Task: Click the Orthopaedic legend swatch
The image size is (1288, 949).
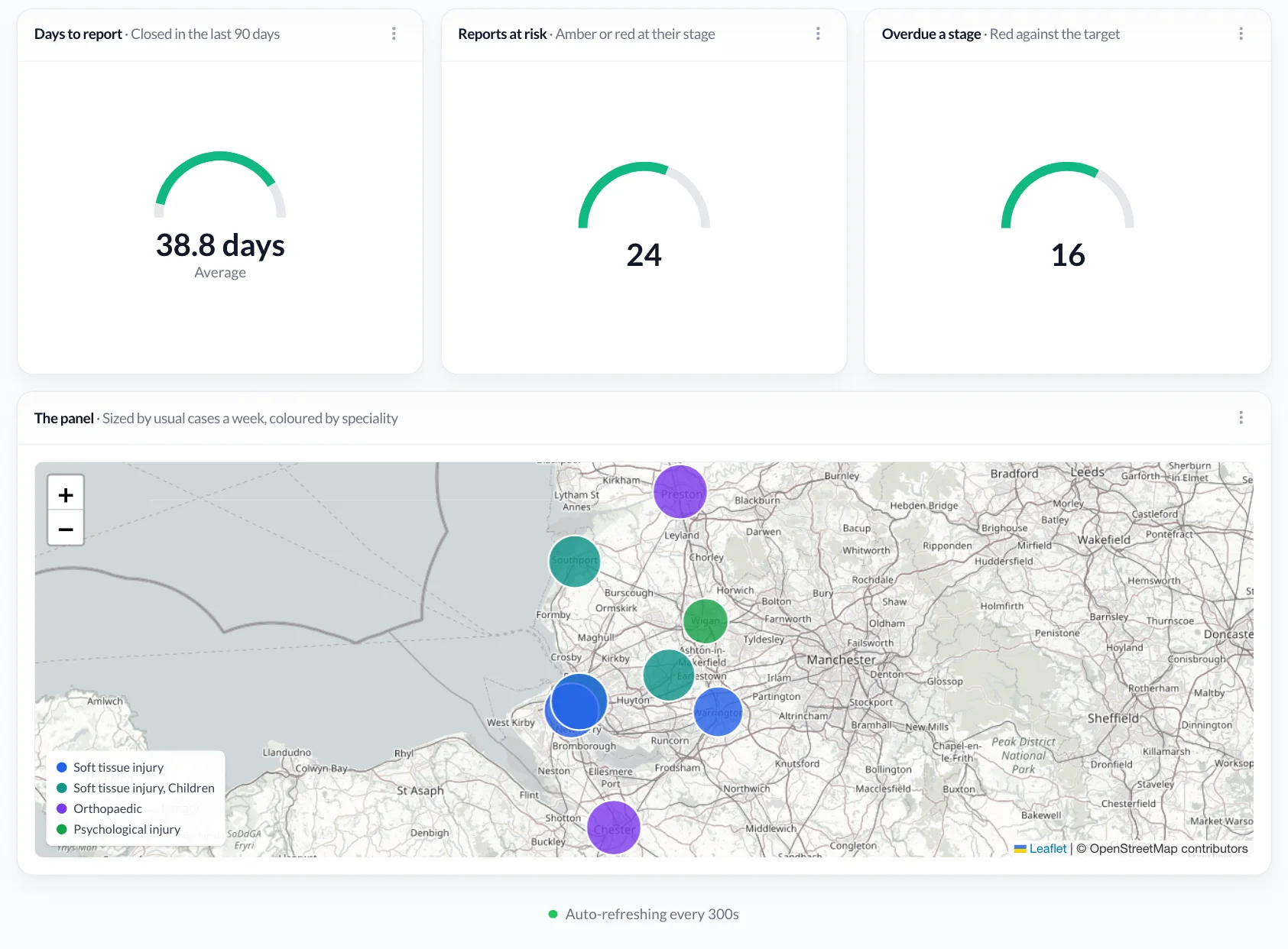Action: click(62, 808)
